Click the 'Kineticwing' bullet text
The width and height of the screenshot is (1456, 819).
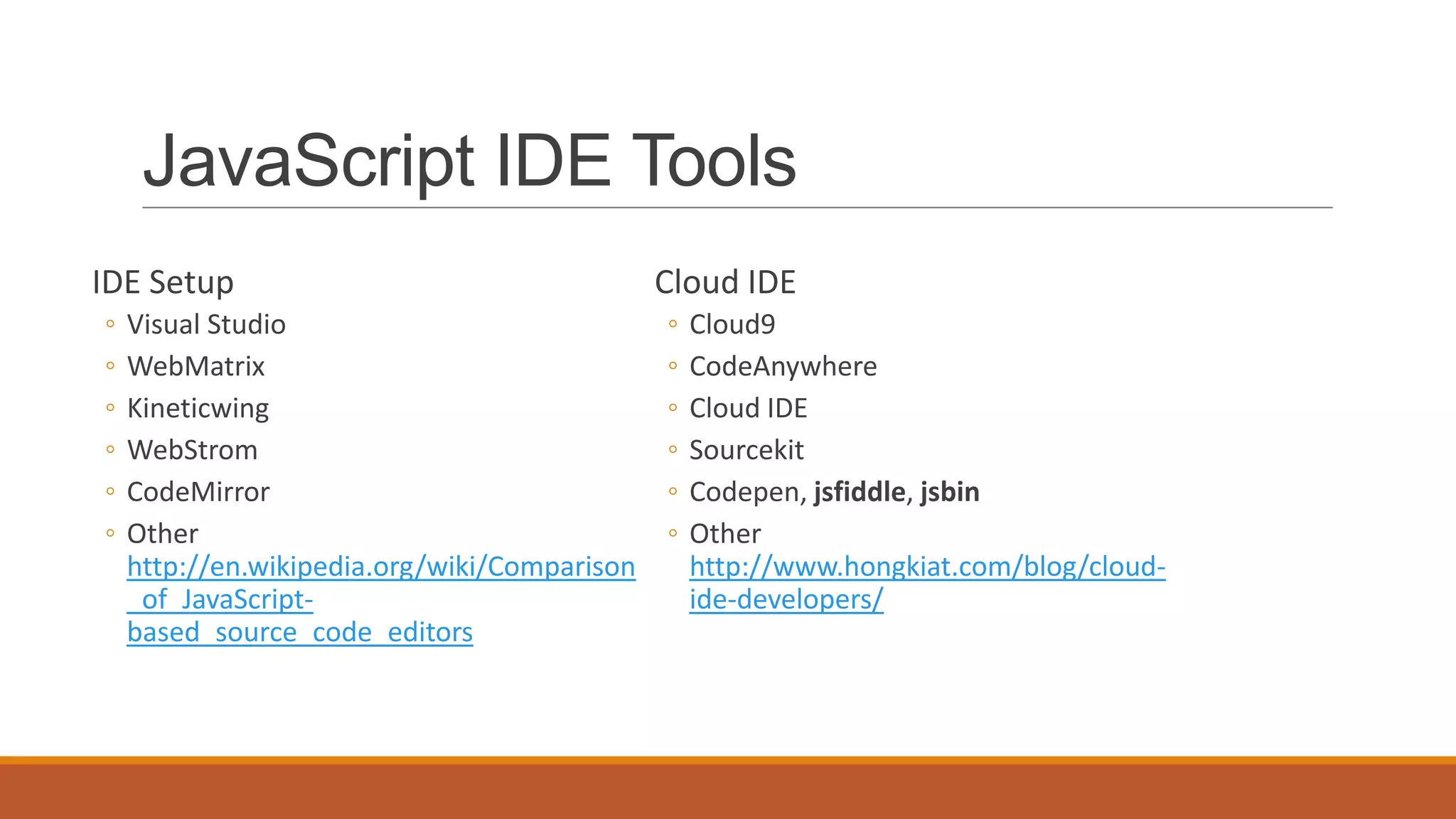tap(198, 408)
